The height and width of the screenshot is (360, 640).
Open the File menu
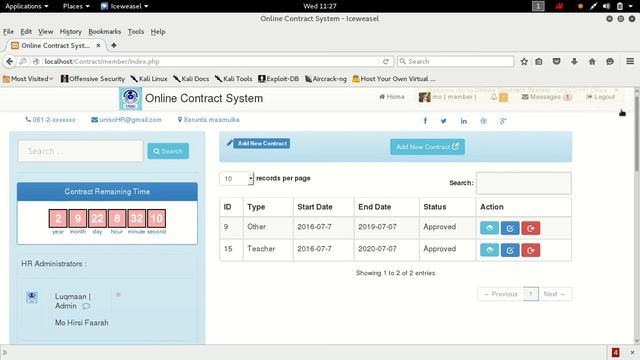pyautogui.click(x=8, y=31)
